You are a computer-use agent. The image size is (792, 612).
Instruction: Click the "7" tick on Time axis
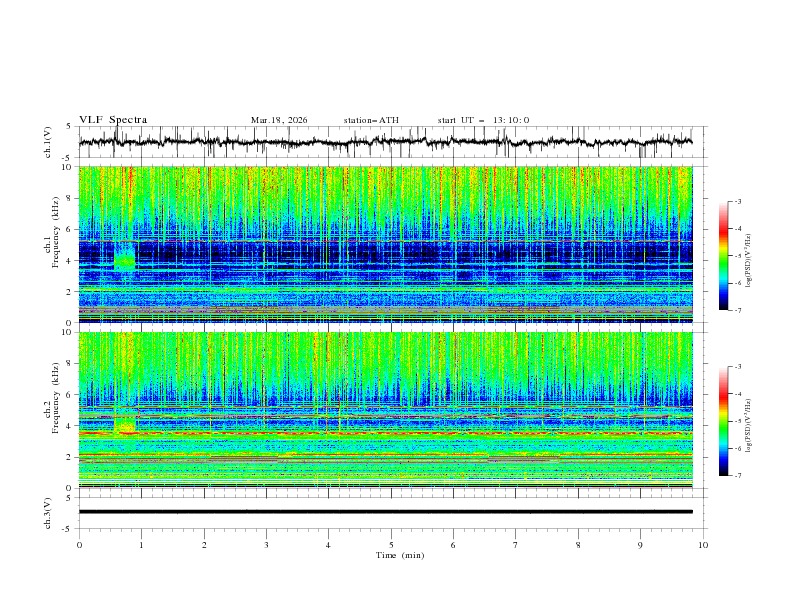516,545
